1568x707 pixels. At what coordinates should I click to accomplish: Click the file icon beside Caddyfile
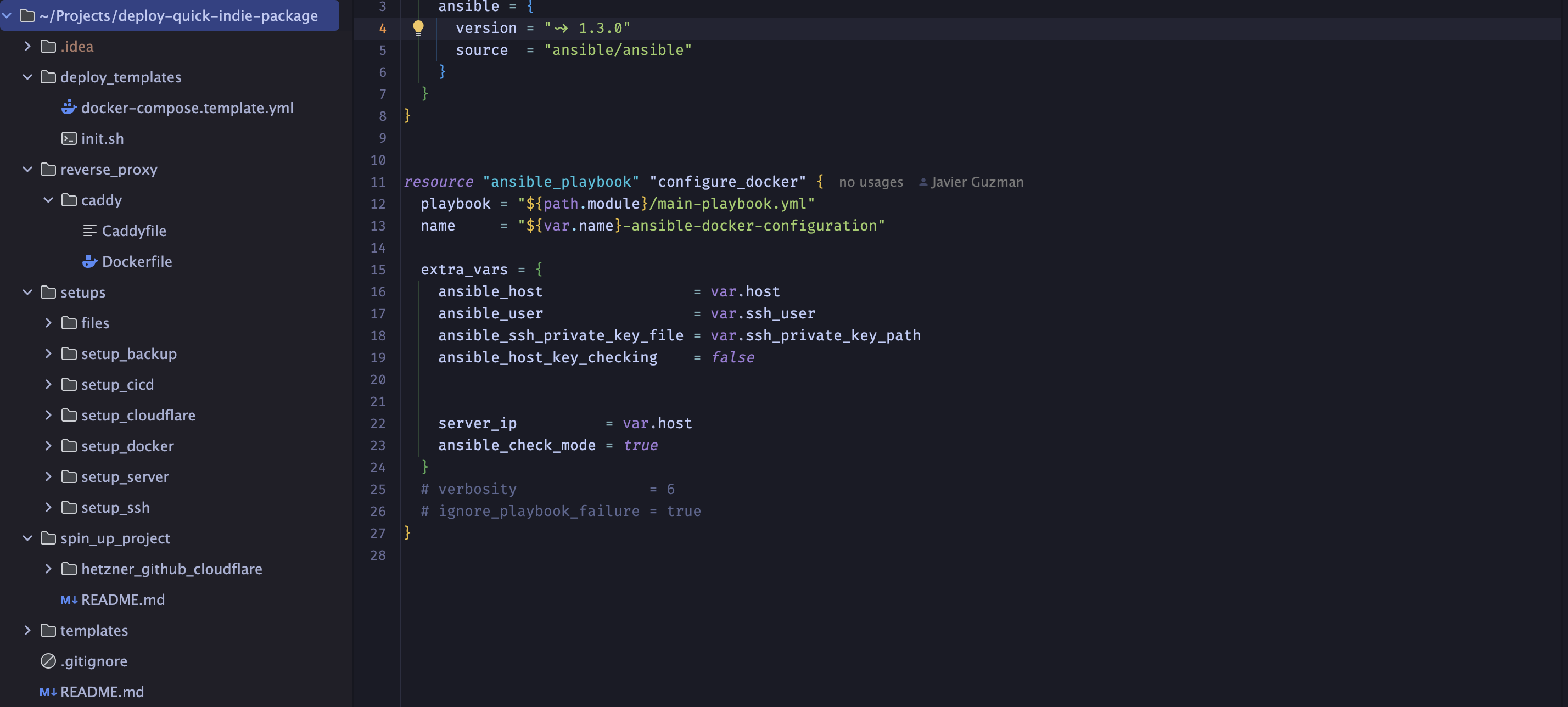coord(89,231)
